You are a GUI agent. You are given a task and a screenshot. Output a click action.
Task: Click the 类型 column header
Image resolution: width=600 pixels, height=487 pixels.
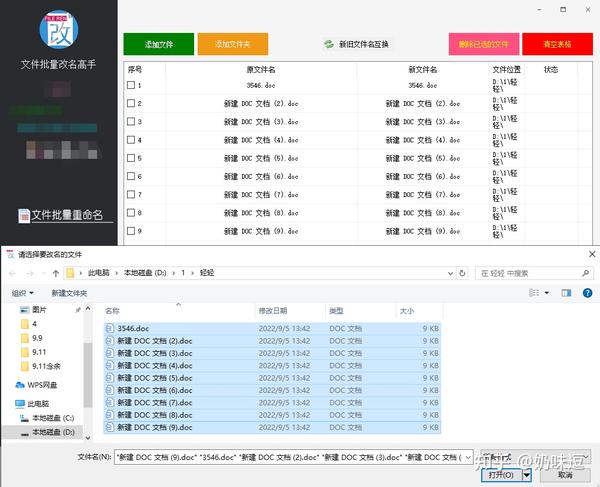[336, 311]
